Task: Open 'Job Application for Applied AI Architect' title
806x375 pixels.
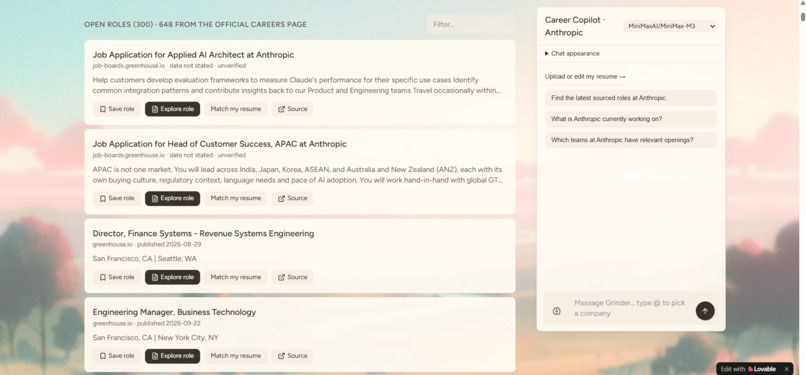Action: [193, 55]
